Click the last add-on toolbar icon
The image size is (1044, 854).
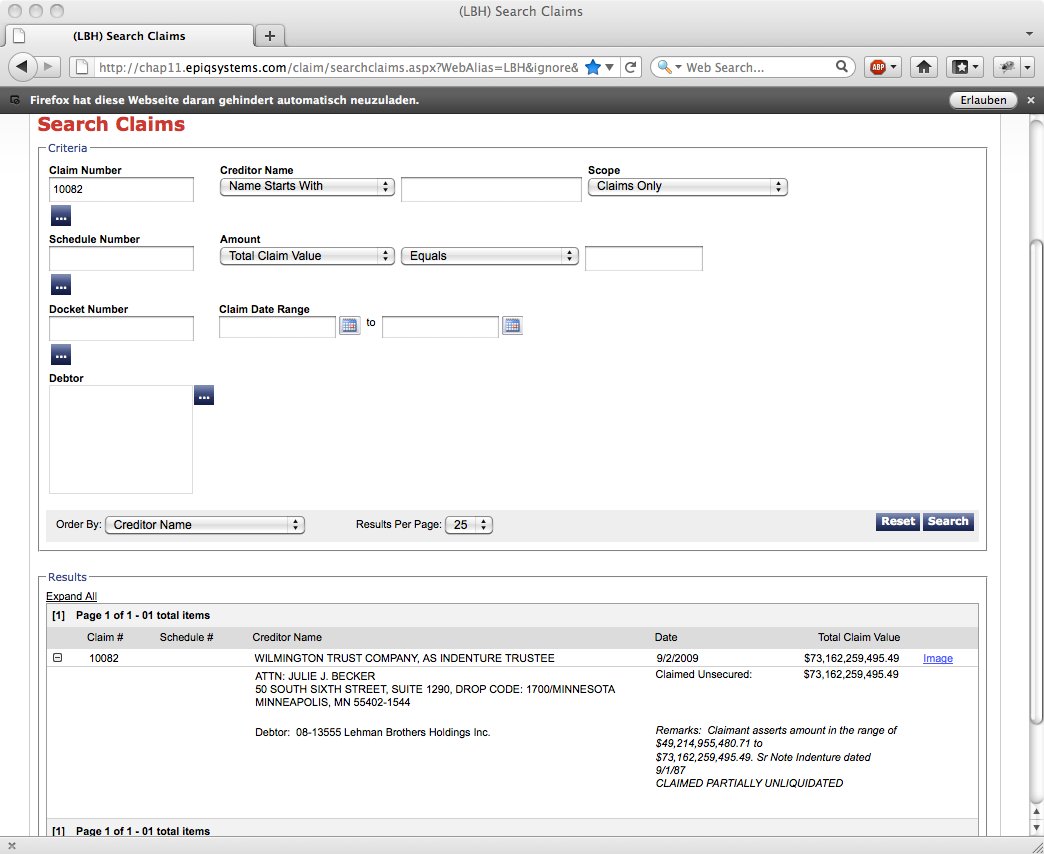1007,67
